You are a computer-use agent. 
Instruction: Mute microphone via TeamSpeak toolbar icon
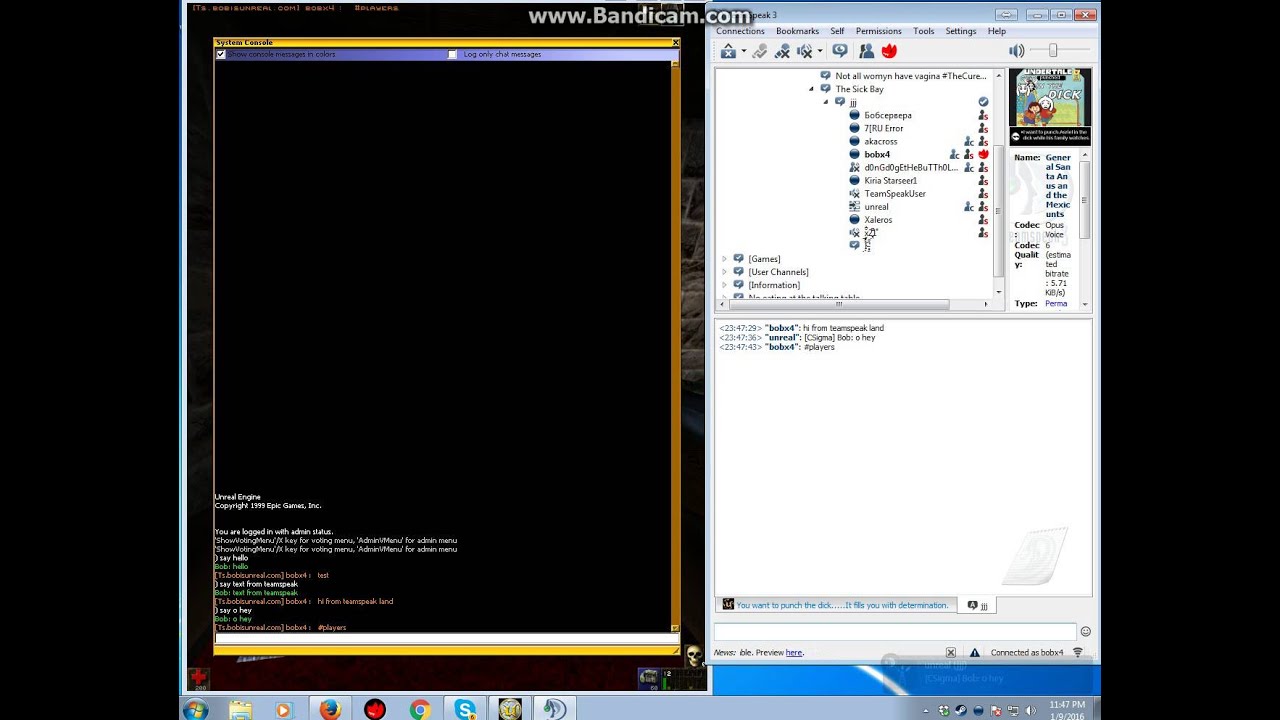782,51
